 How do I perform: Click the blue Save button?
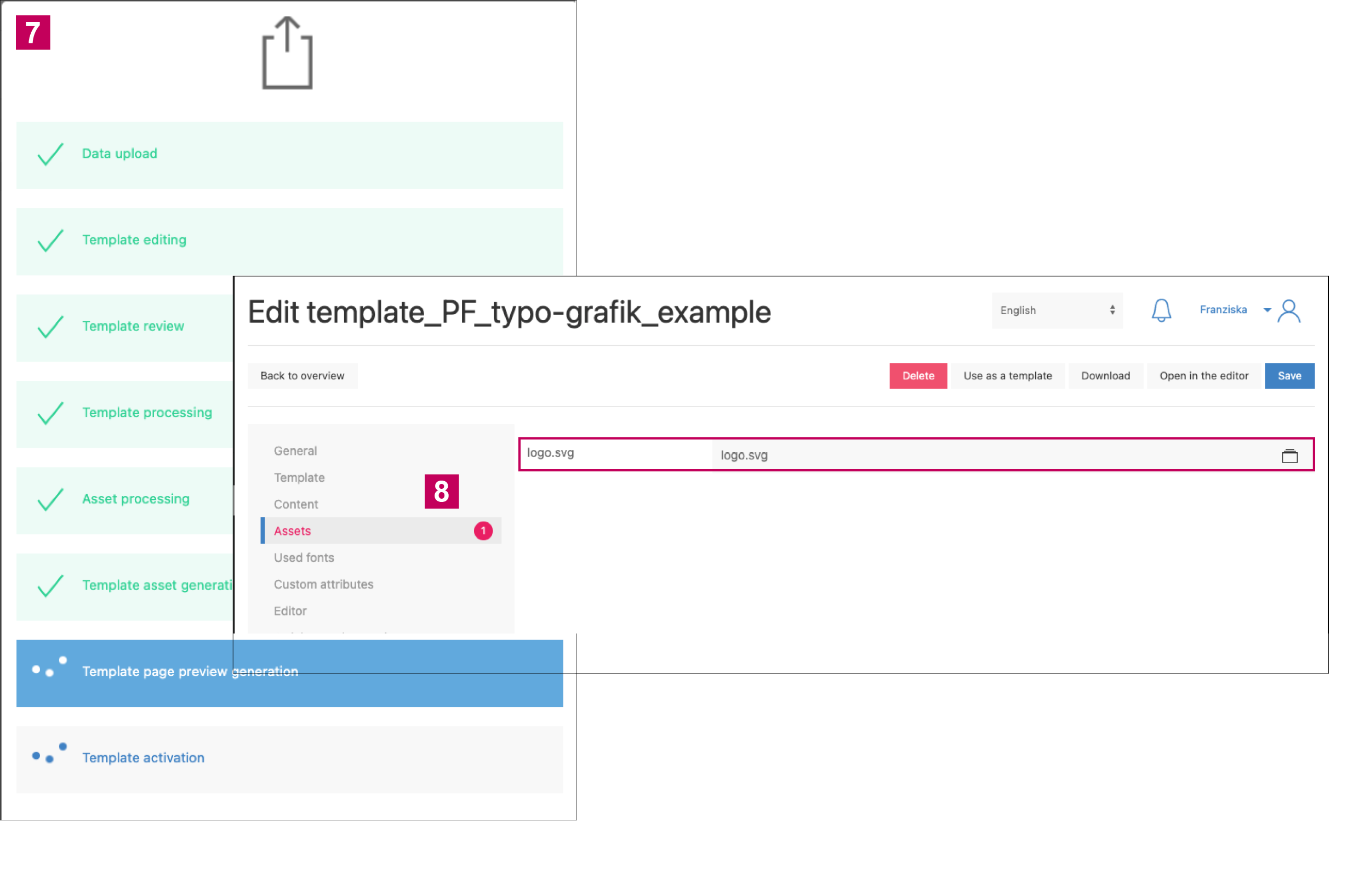coord(1289,376)
